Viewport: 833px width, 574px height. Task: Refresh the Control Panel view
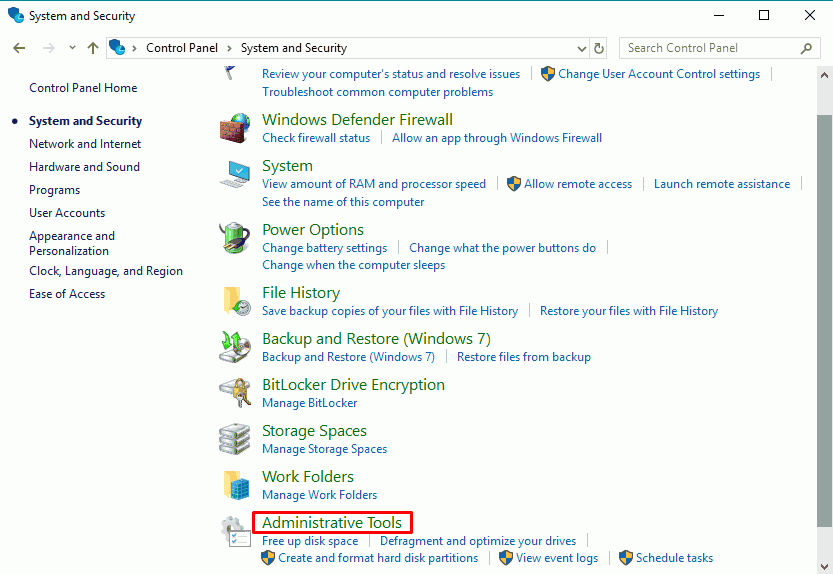(x=599, y=48)
